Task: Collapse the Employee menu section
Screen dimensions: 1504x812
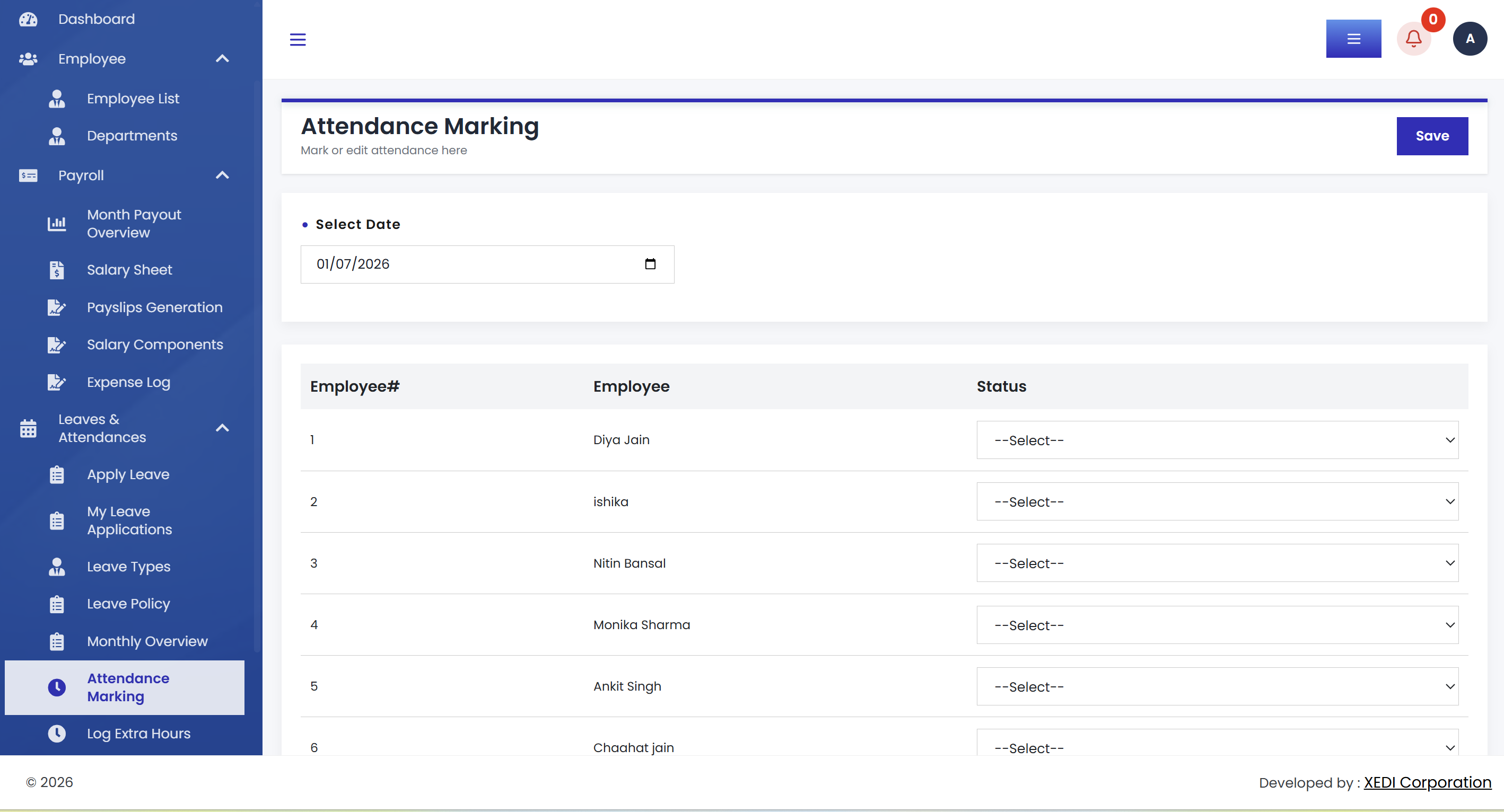Action: click(222, 59)
